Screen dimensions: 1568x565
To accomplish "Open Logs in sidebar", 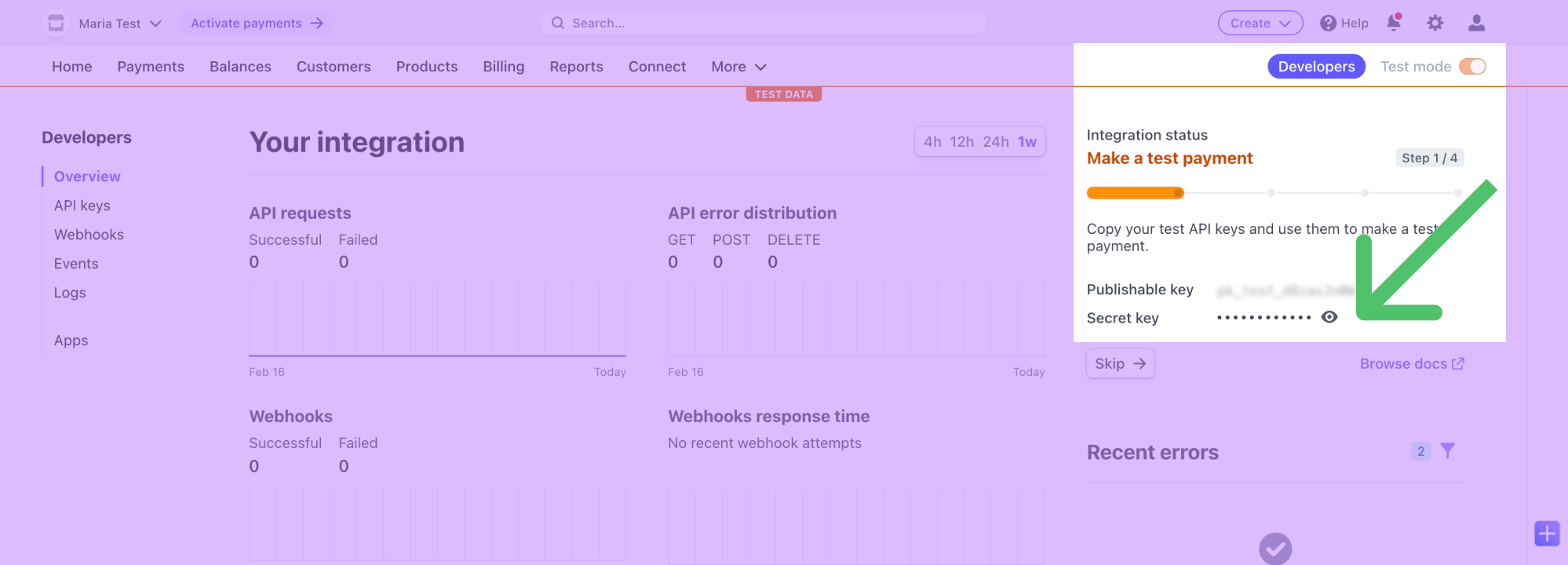I will (x=70, y=293).
